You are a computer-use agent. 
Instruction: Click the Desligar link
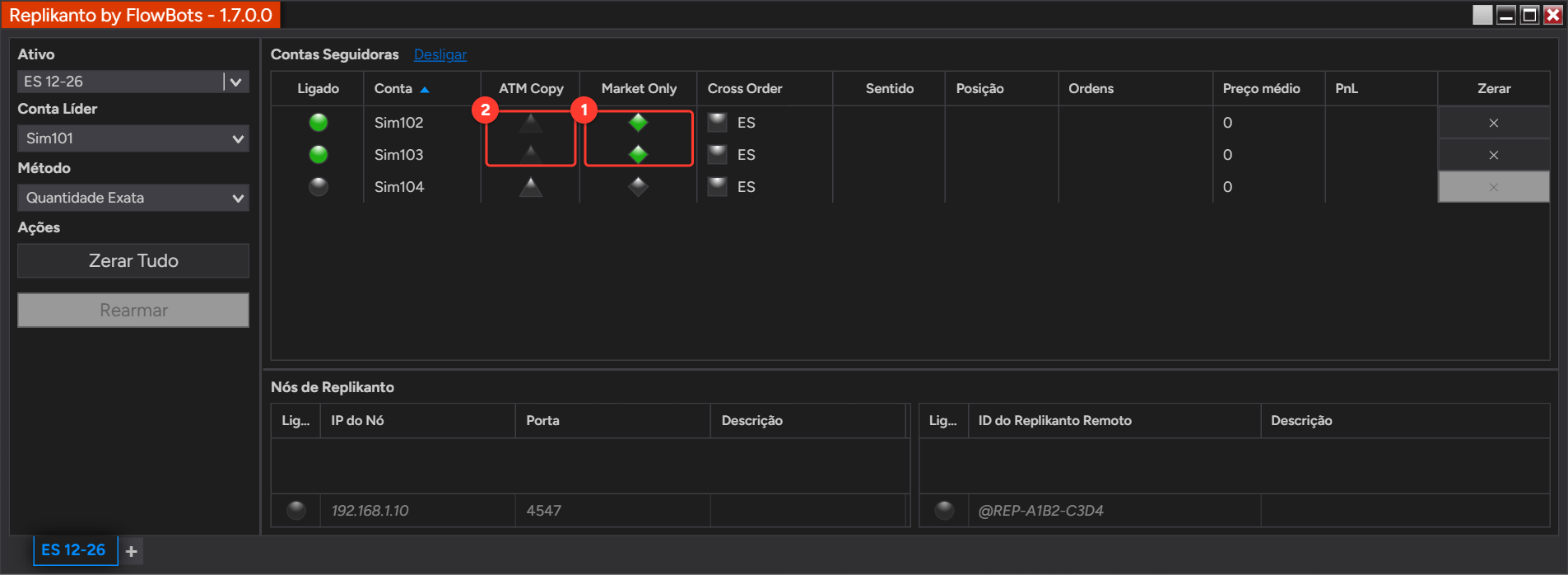click(440, 54)
